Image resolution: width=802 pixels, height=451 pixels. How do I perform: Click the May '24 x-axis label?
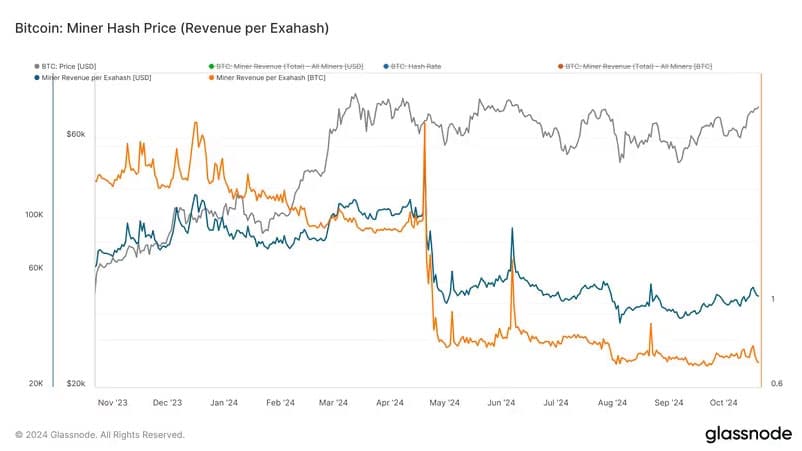coord(444,403)
